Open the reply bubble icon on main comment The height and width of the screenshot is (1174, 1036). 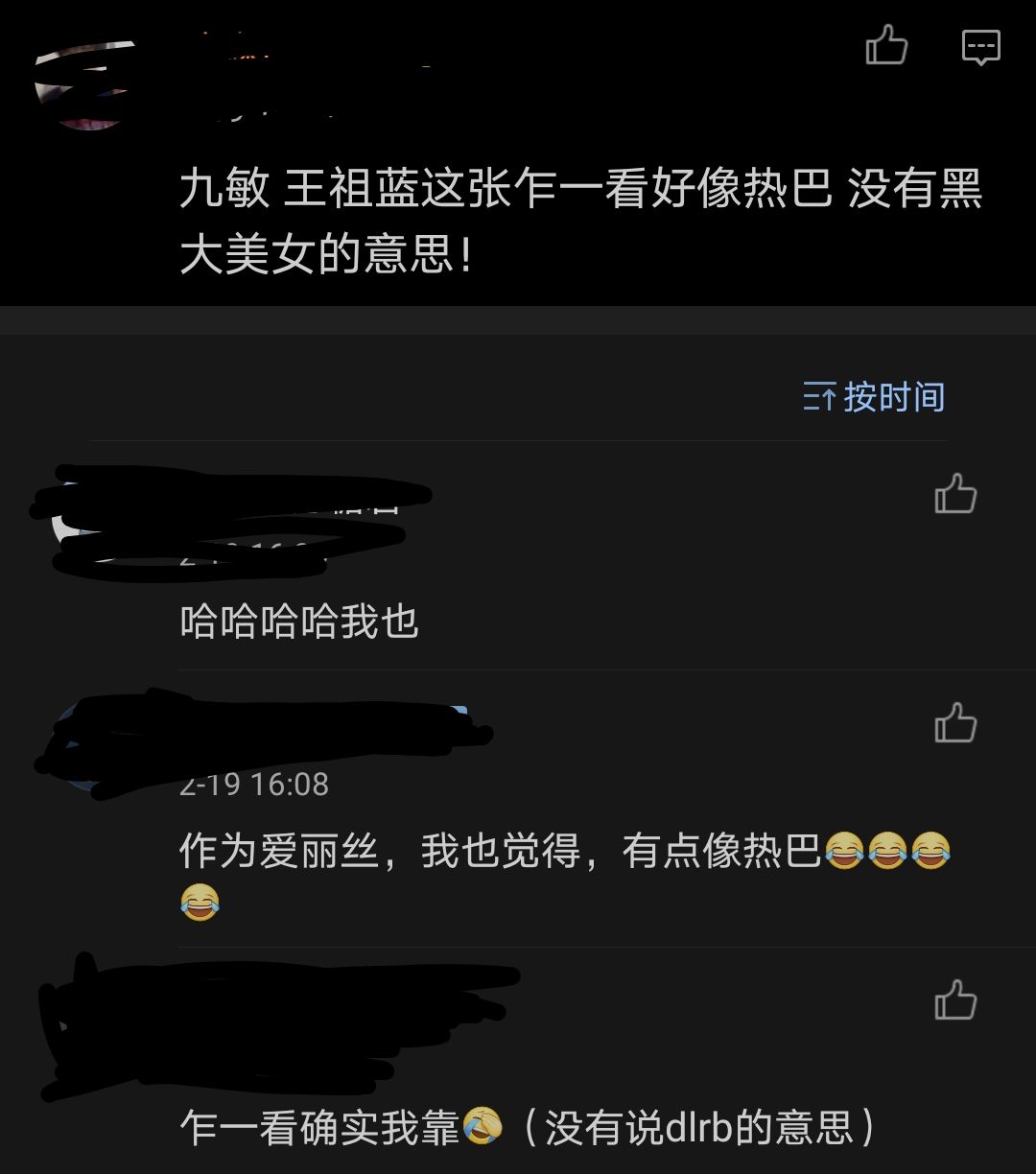[980, 46]
